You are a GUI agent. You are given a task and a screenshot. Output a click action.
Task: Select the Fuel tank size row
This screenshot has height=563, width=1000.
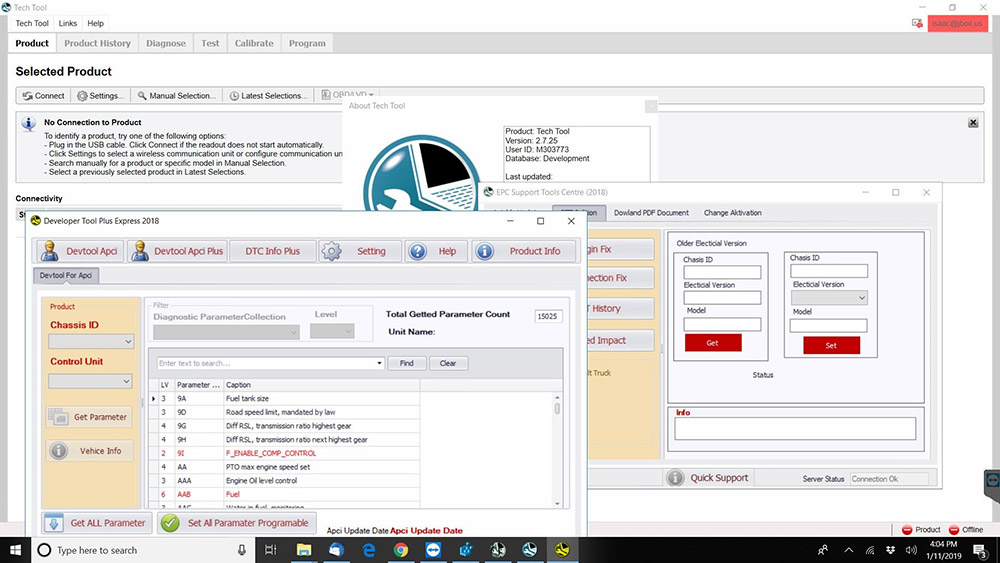point(284,398)
